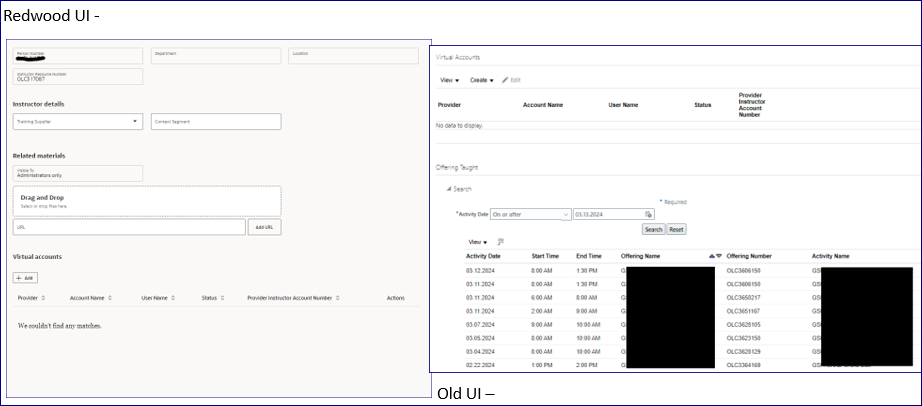
Task: Click the Person Number field
Action: (x=78, y=56)
